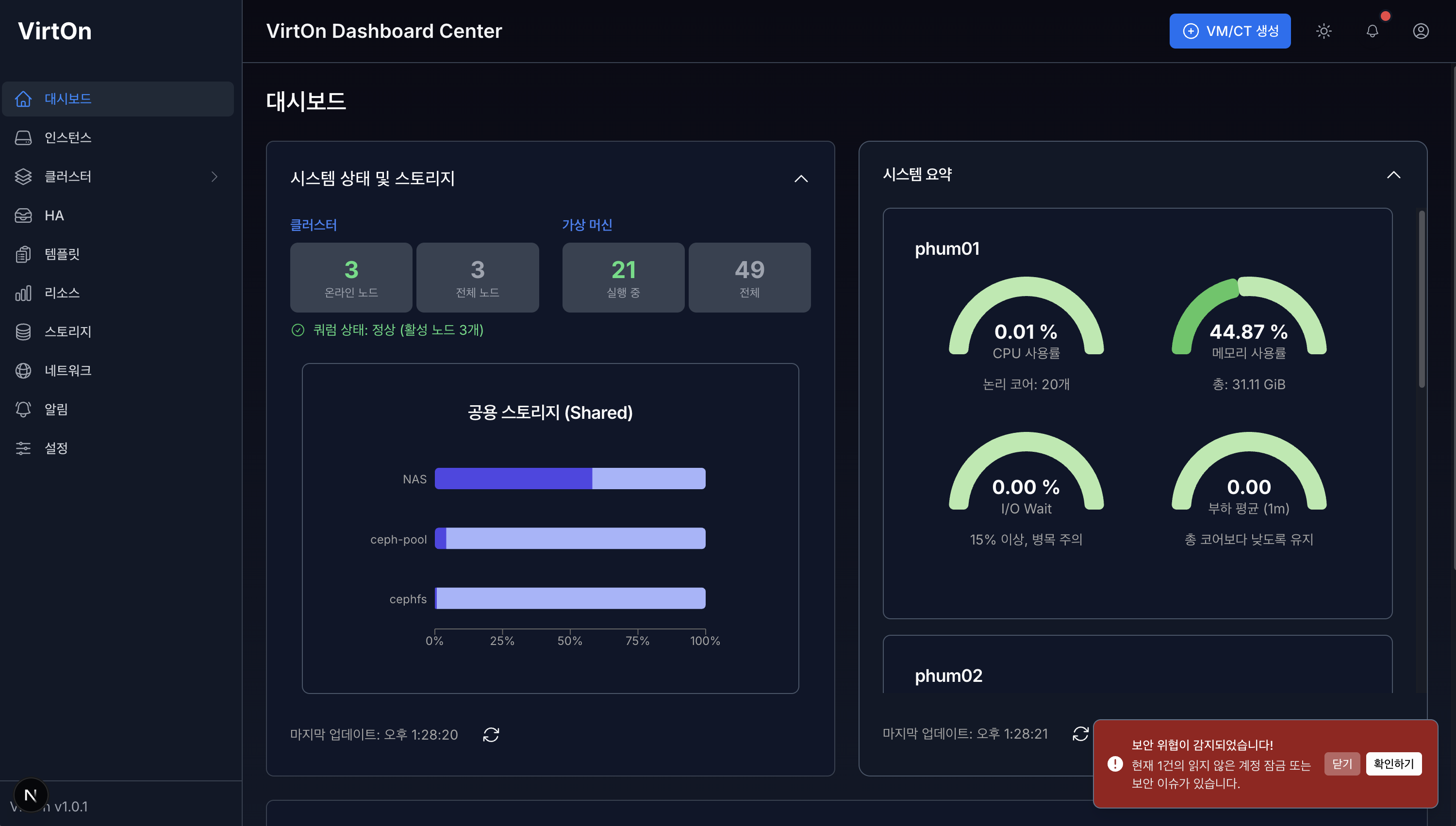Refresh system status and storage panel
The height and width of the screenshot is (826, 1456).
[x=491, y=735]
